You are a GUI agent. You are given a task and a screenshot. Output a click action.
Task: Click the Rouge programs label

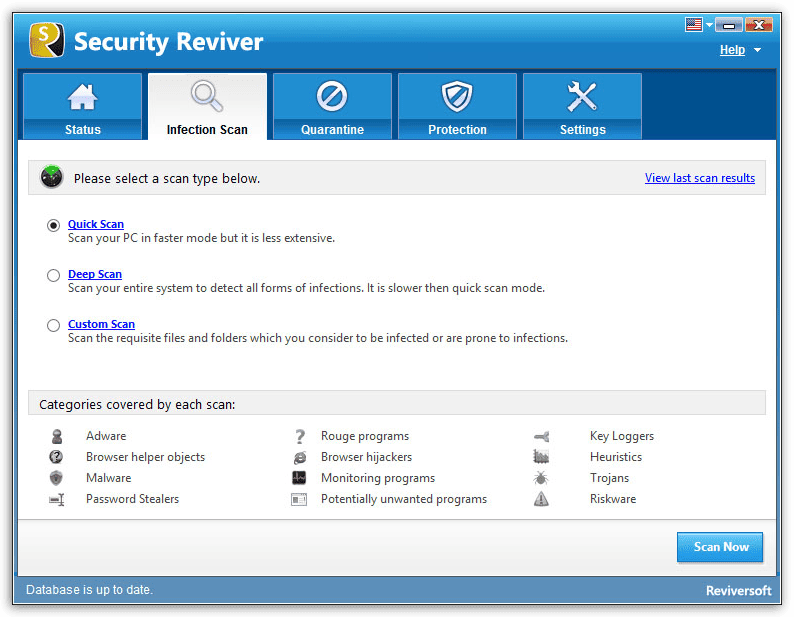365,436
